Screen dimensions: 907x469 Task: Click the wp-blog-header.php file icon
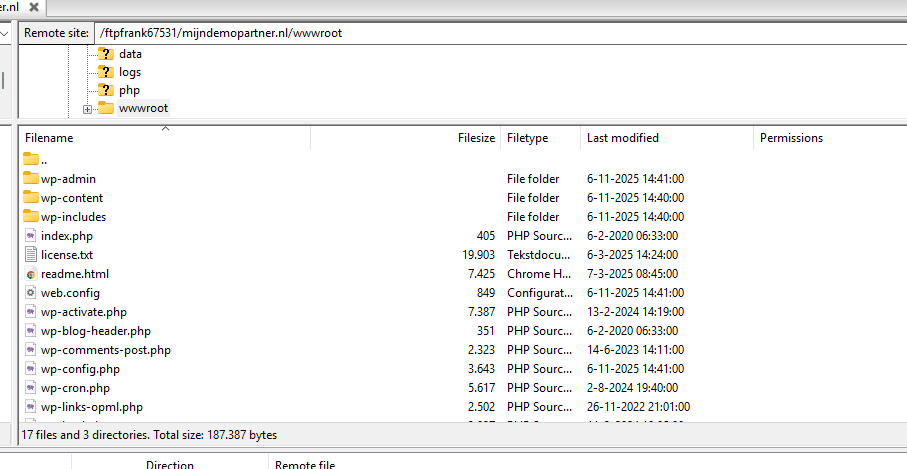31,331
